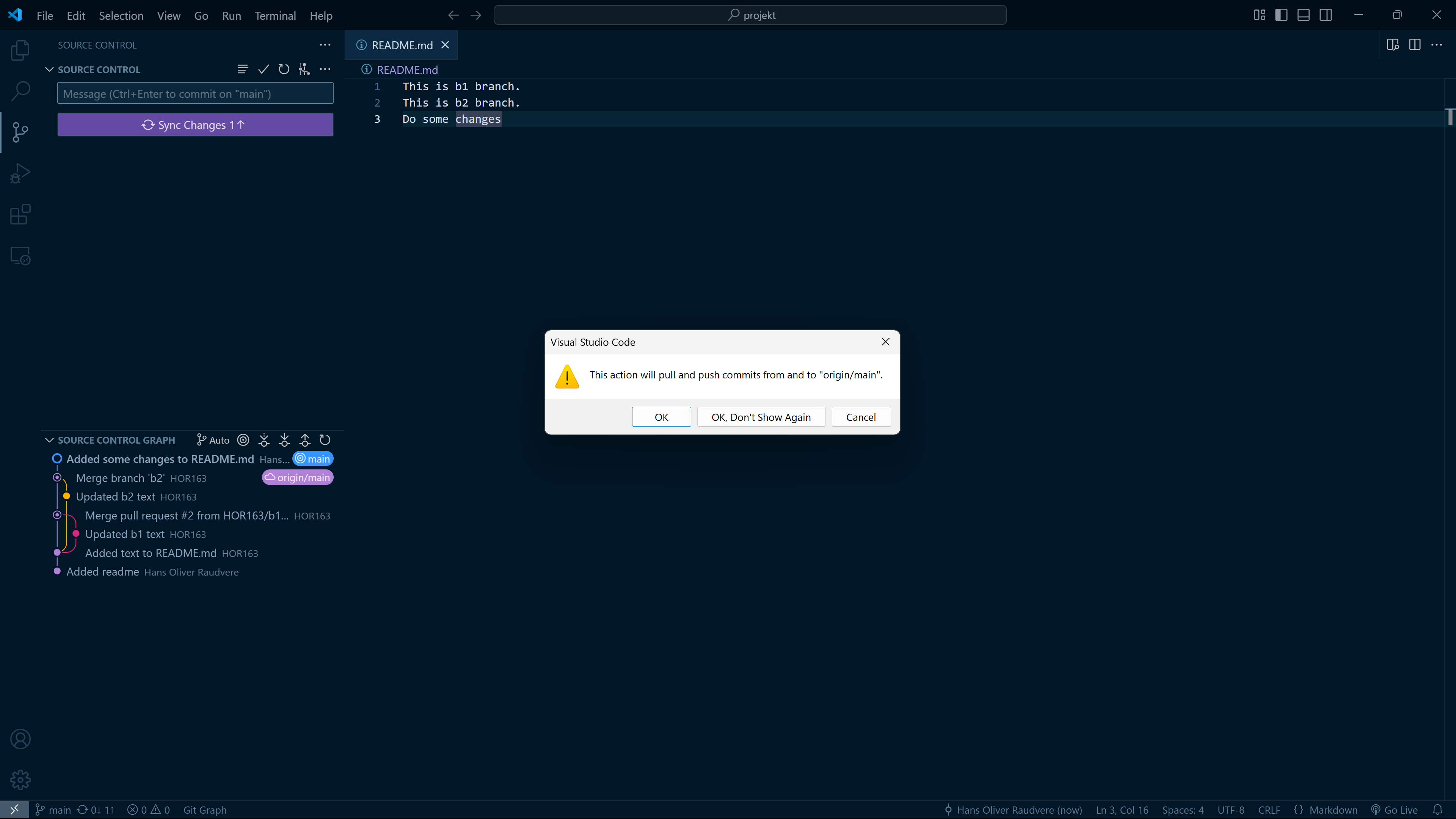
Task: Select commit 'Updated b2 text'
Action: (x=192, y=496)
